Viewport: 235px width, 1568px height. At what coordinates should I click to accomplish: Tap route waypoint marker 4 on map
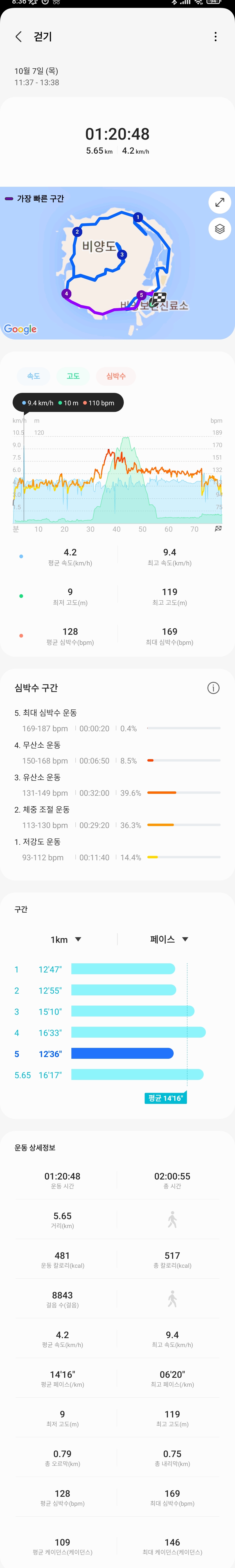pos(67,293)
